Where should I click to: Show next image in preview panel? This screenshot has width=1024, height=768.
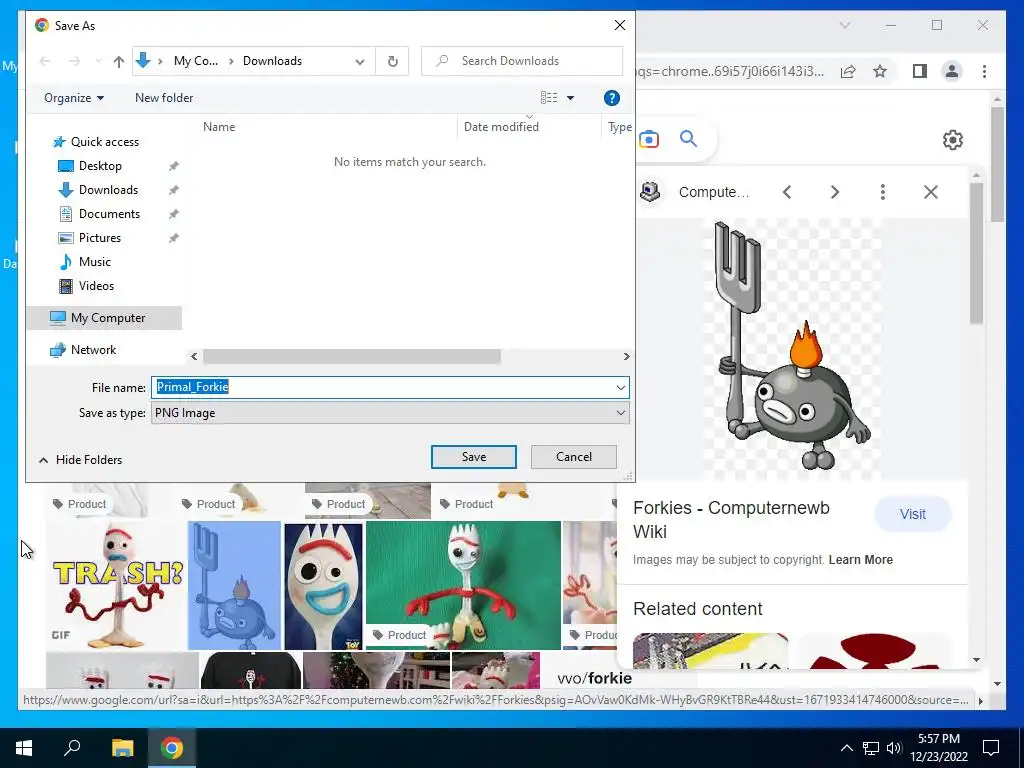835,192
